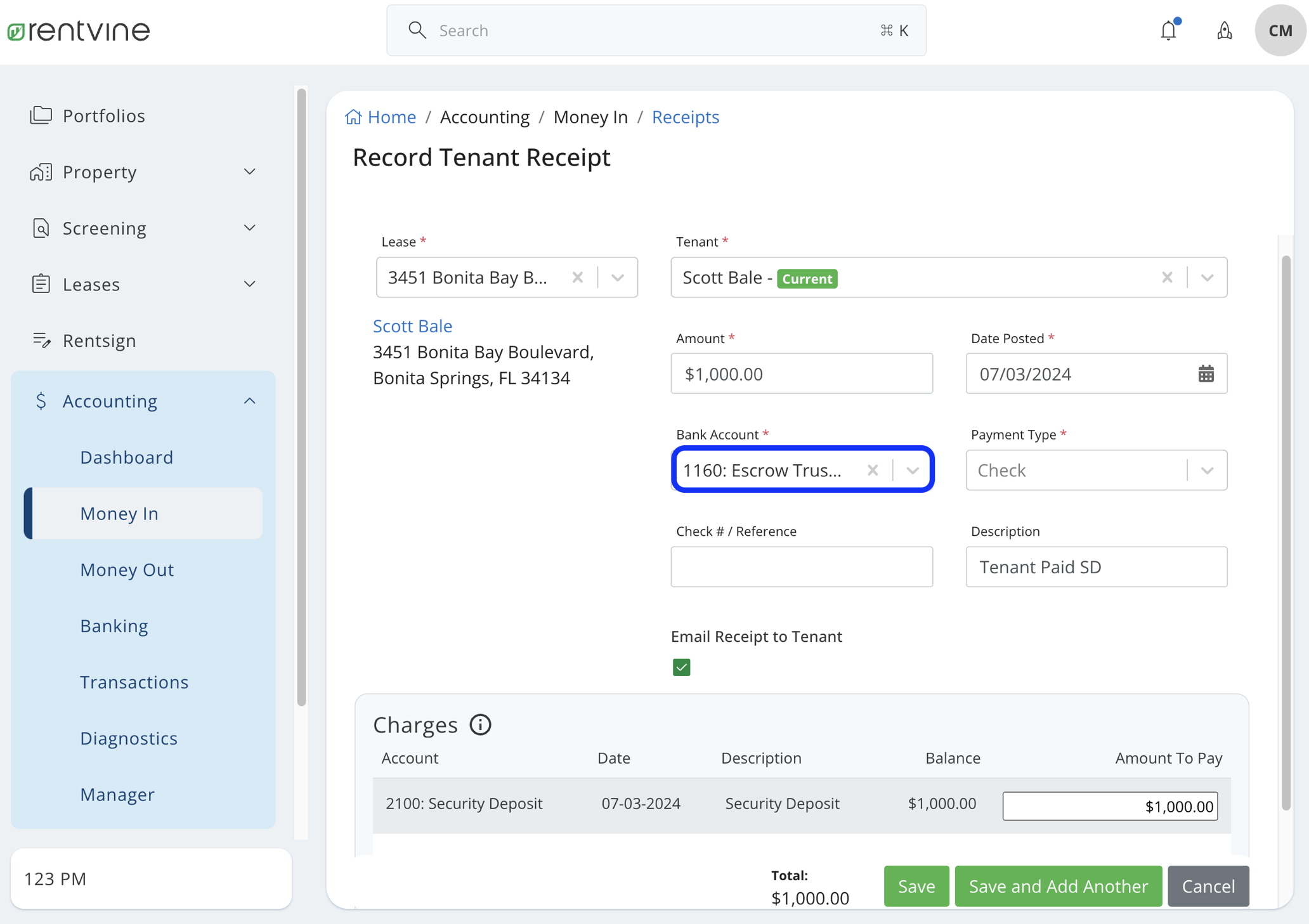Open the Payment Type dropdown
The width and height of the screenshot is (1309, 924).
(1206, 470)
